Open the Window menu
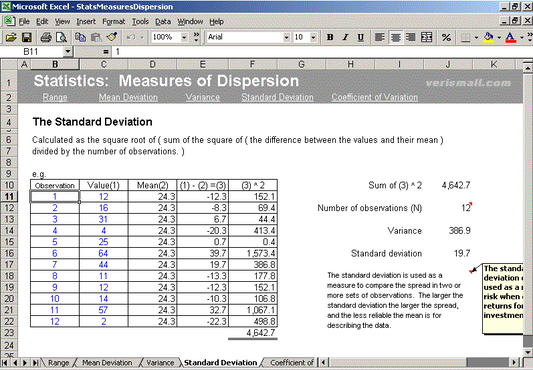Image resolution: width=533 pixels, height=370 pixels. click(x=190, y=22)
